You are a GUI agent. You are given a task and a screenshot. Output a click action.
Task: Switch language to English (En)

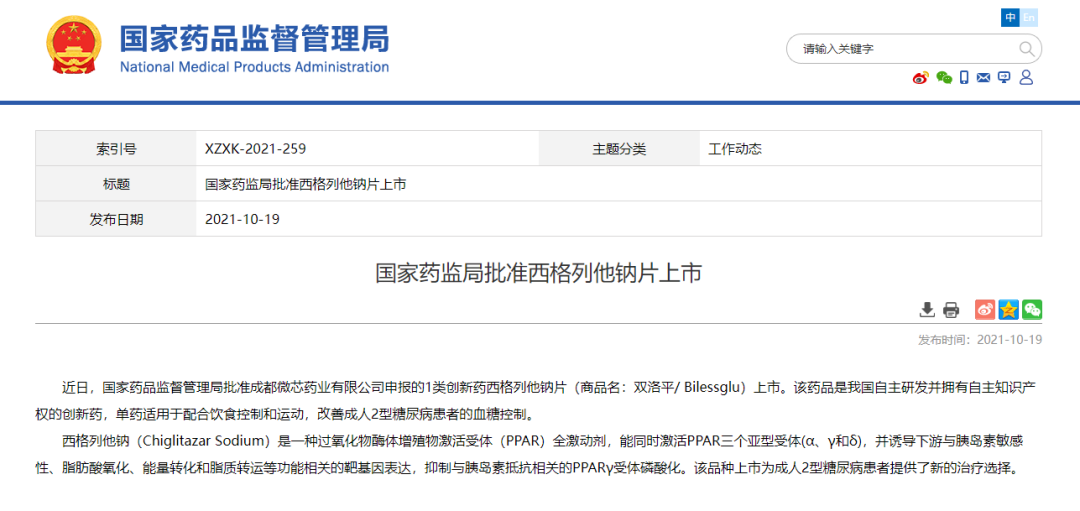tap(1029, 18)
